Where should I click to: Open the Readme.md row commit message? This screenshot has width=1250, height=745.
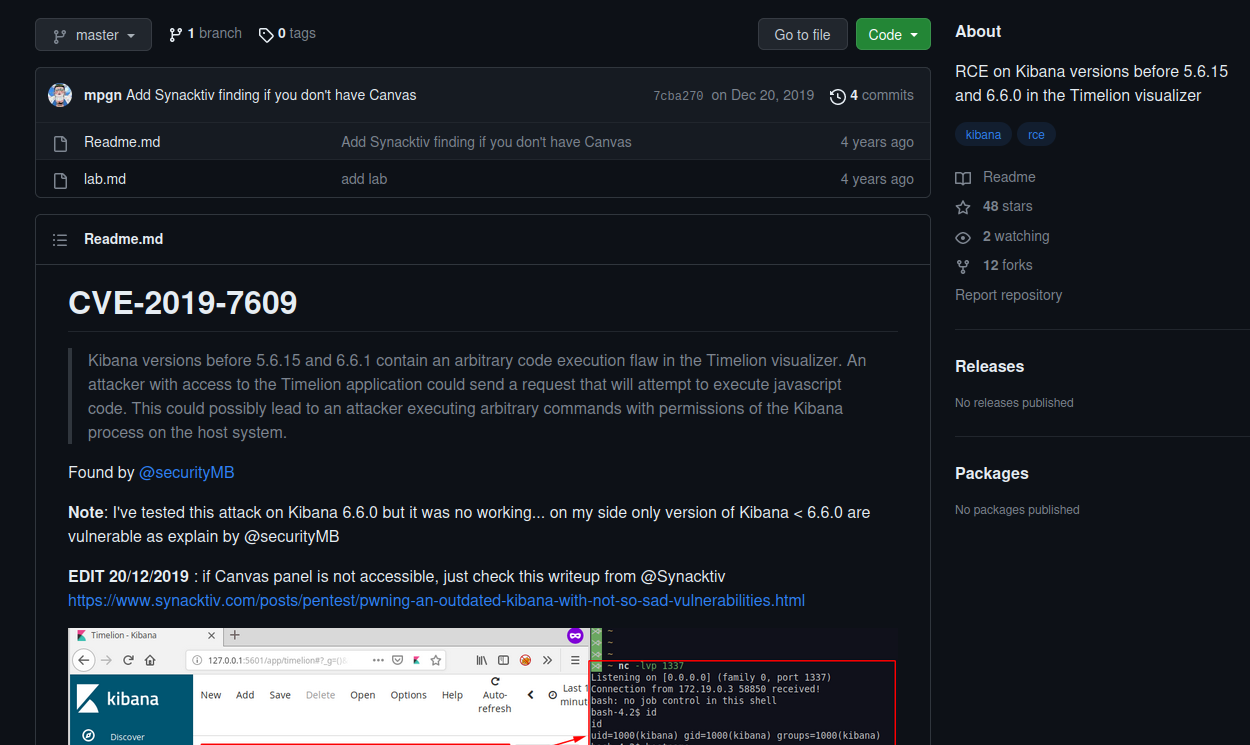(x=486, y=142)
